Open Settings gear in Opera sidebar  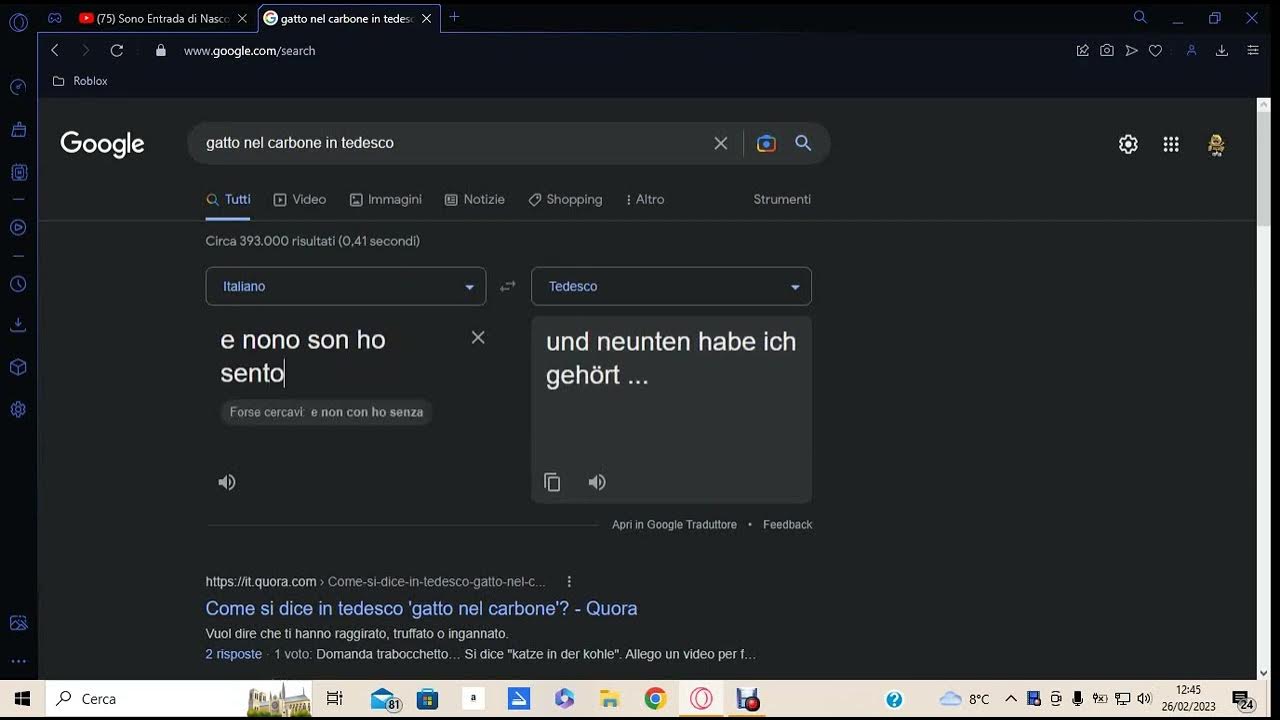point(18,409)
